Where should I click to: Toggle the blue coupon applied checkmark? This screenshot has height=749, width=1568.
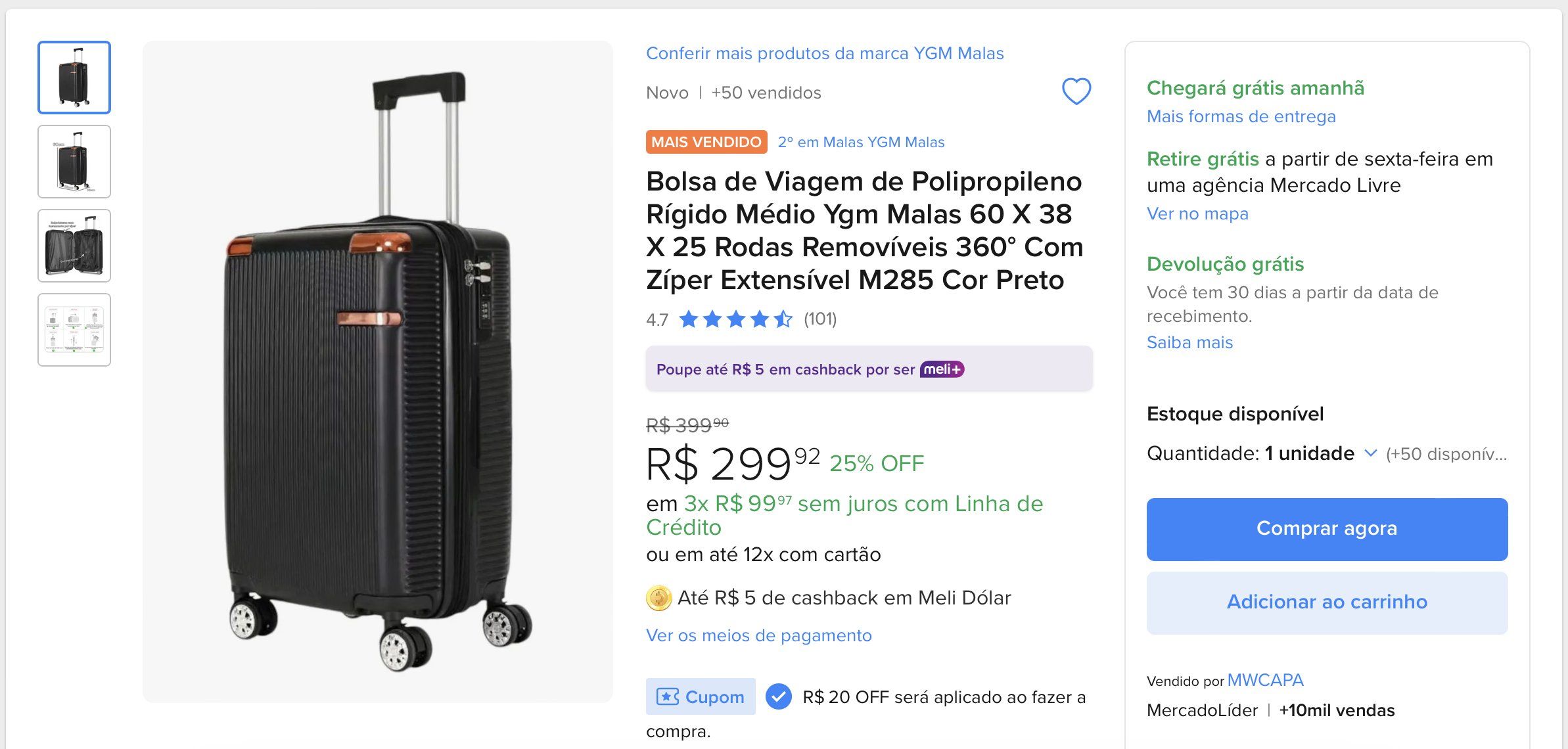tap(779, 696)
